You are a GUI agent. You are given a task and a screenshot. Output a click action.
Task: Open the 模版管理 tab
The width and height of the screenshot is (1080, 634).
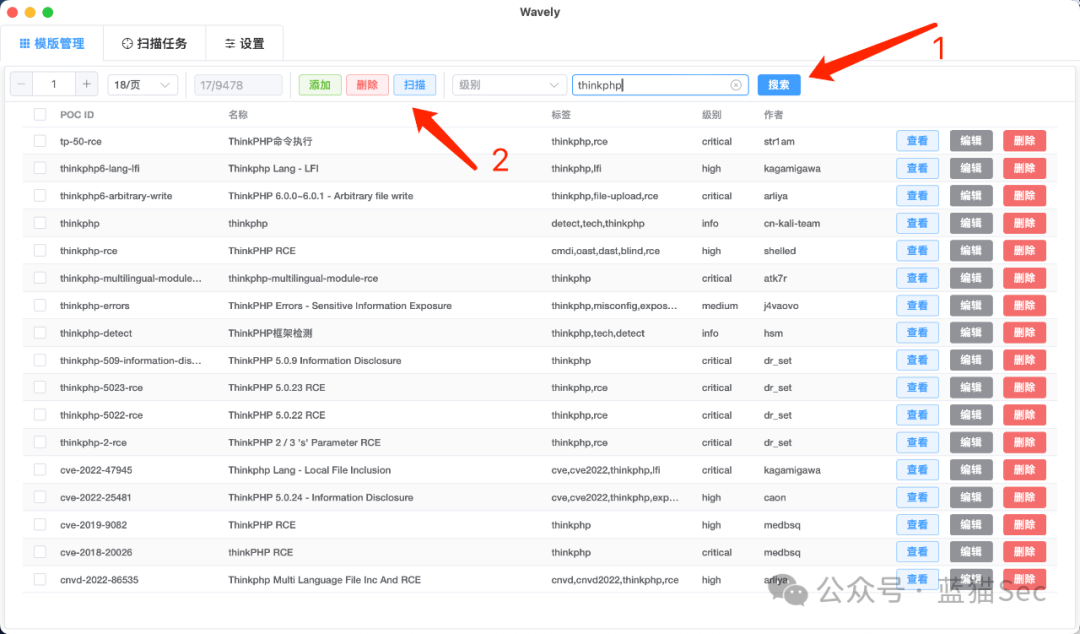[52, 43]
